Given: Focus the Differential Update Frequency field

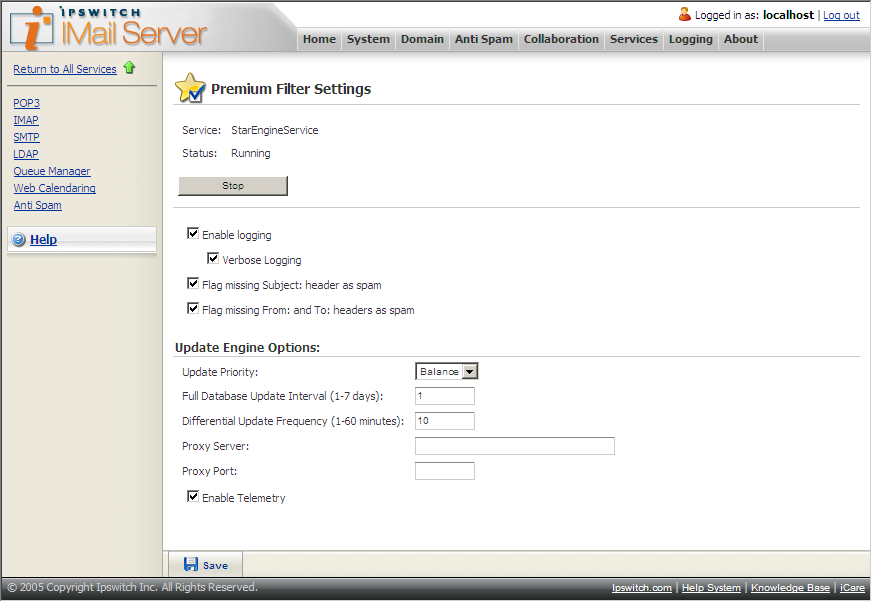Looking at the screenshot, I should click(444, 421).
